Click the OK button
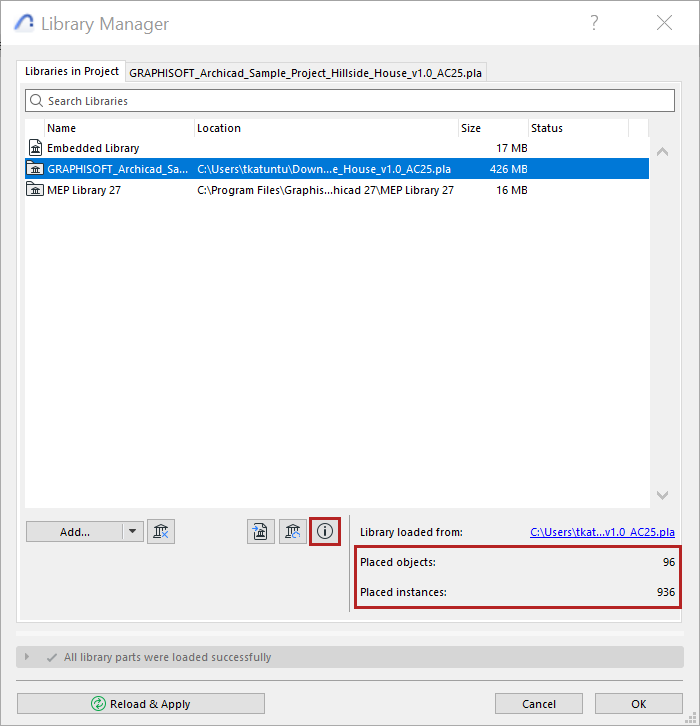 [638, 704]
